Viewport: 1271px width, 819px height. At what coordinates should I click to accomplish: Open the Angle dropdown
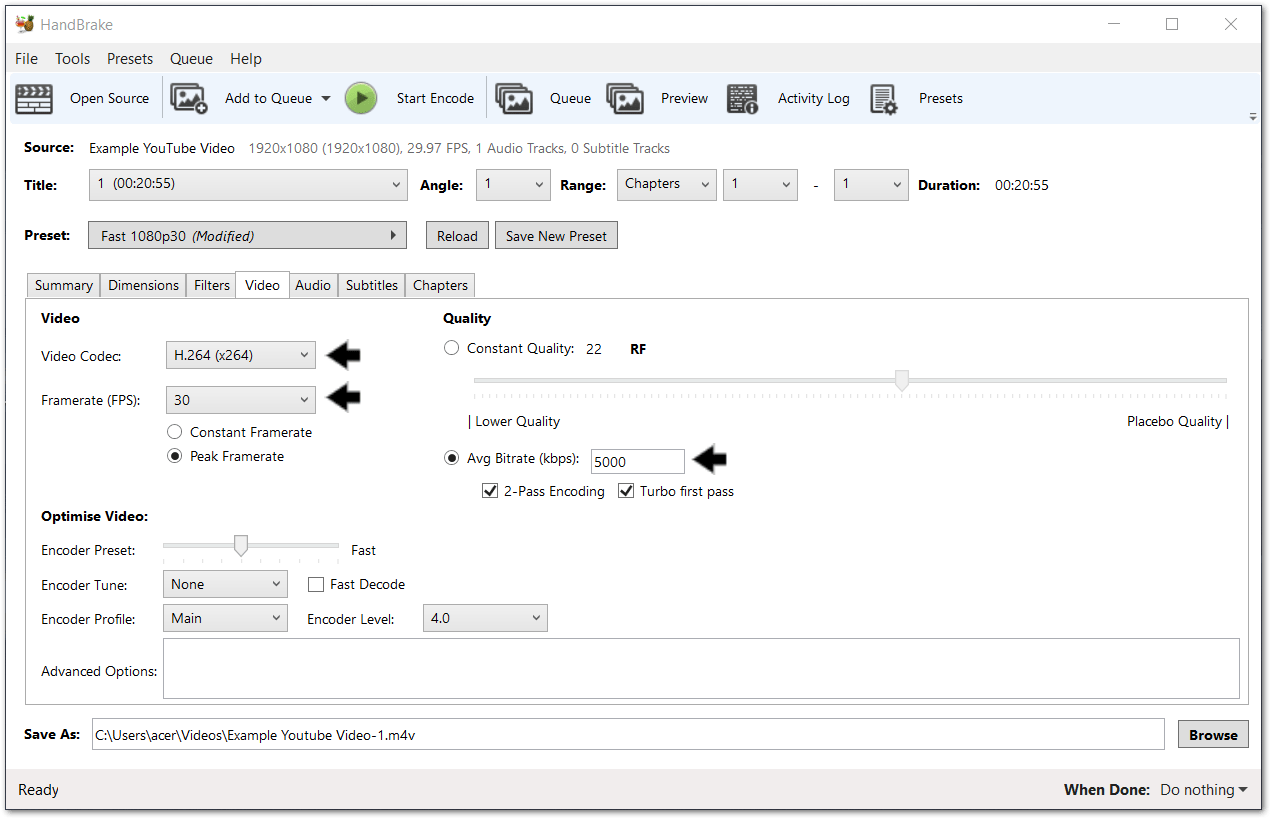tap(513, 184)
